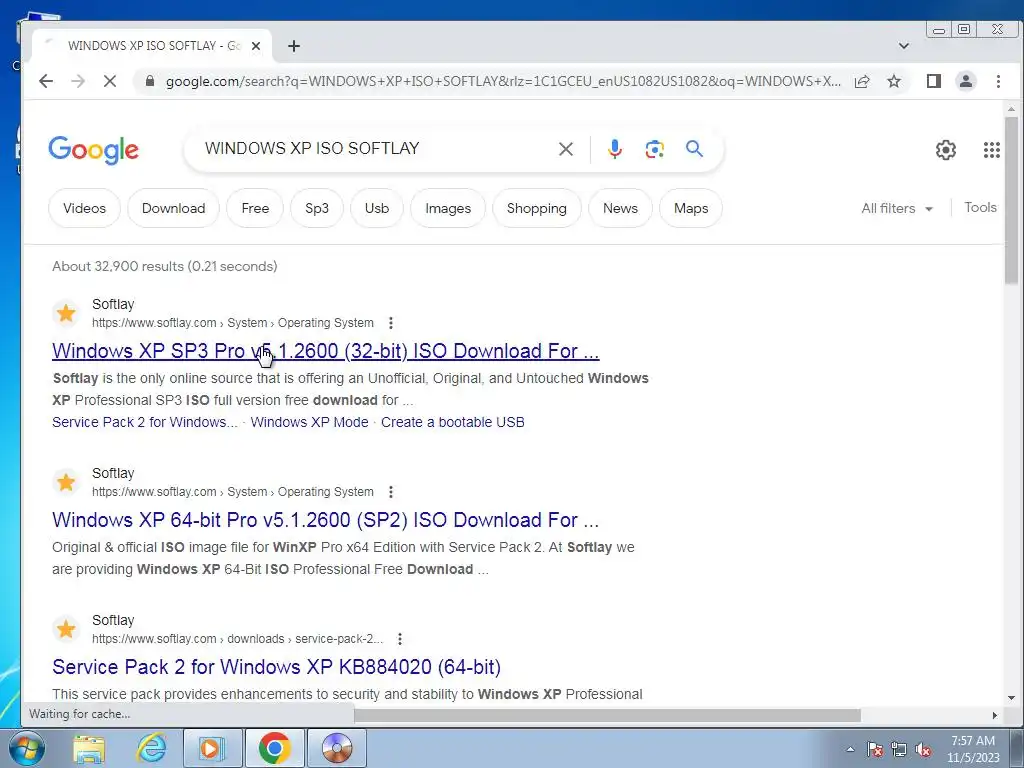Expand the All filters dropdown
The image size is (1024, 768).
[x=897, y=208]
